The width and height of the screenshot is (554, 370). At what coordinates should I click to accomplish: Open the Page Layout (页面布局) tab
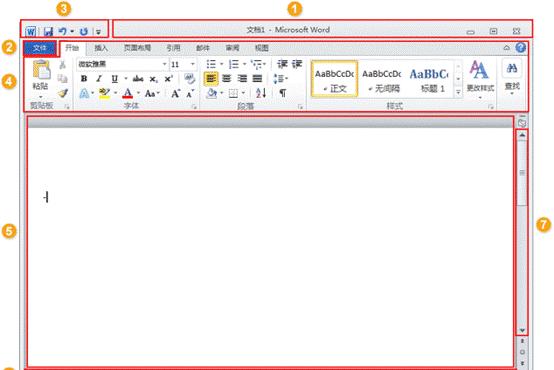click(x=137, y=48)
